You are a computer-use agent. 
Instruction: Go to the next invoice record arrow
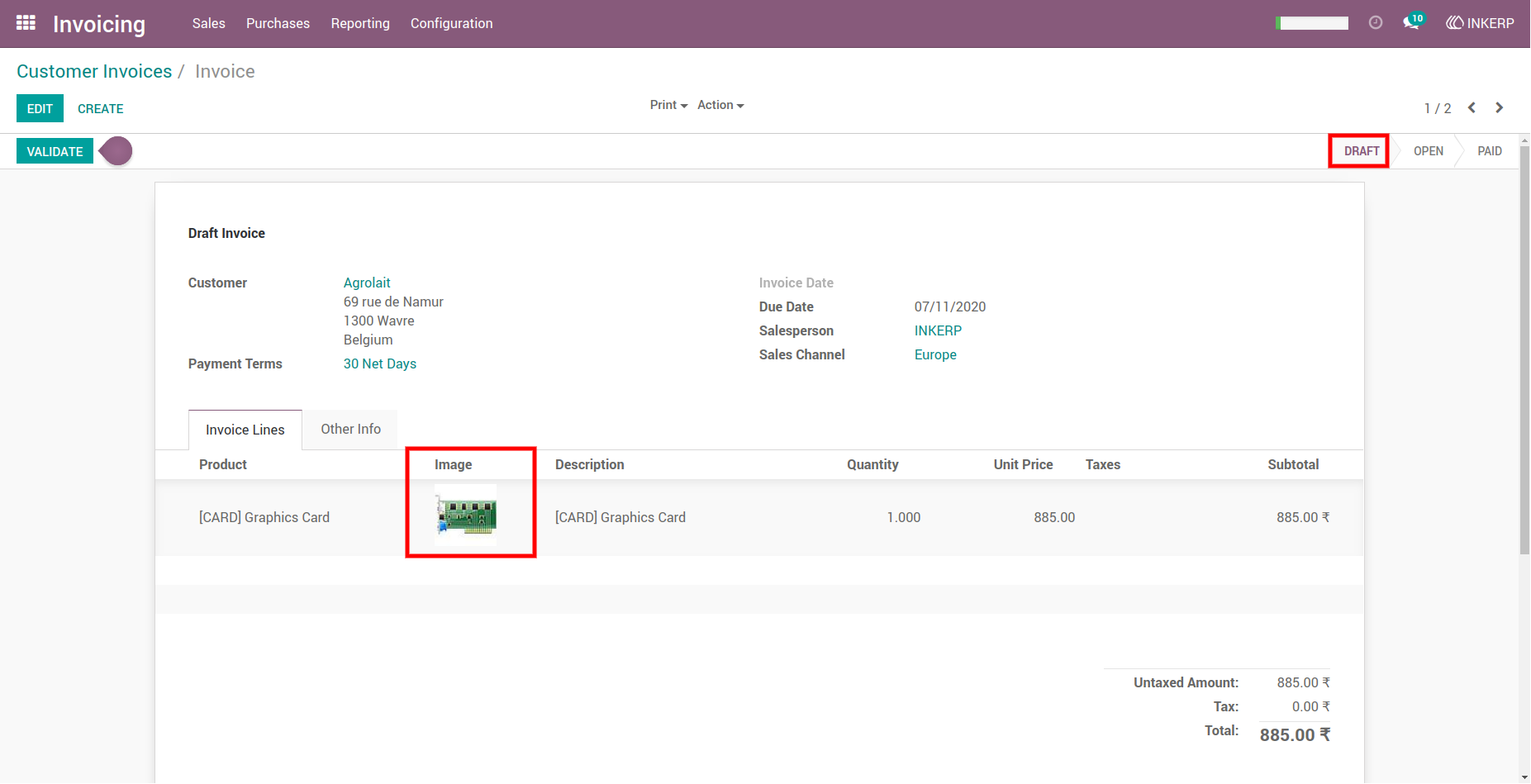[1500, 108]
